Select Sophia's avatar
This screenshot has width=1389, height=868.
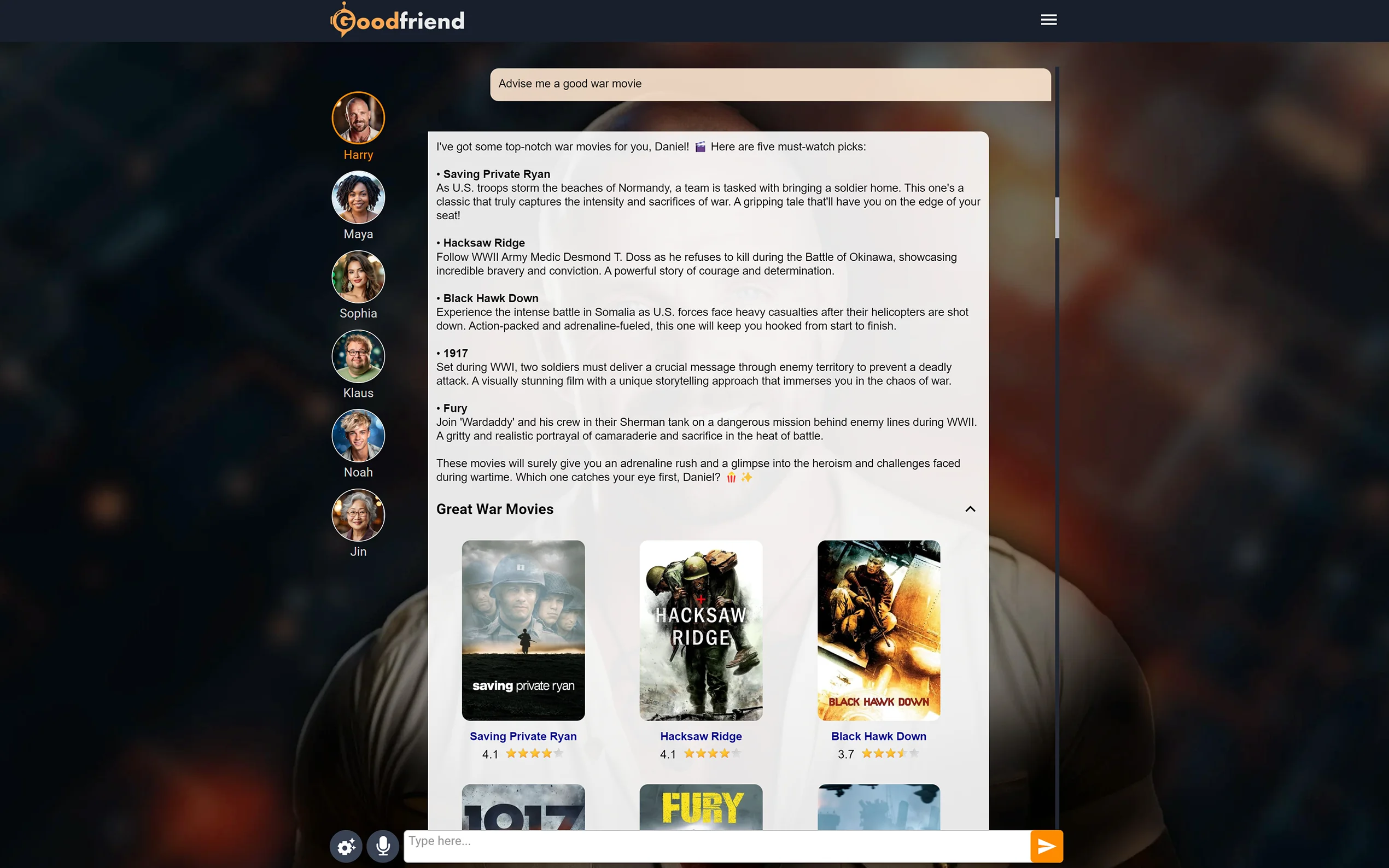pos(358,277)
